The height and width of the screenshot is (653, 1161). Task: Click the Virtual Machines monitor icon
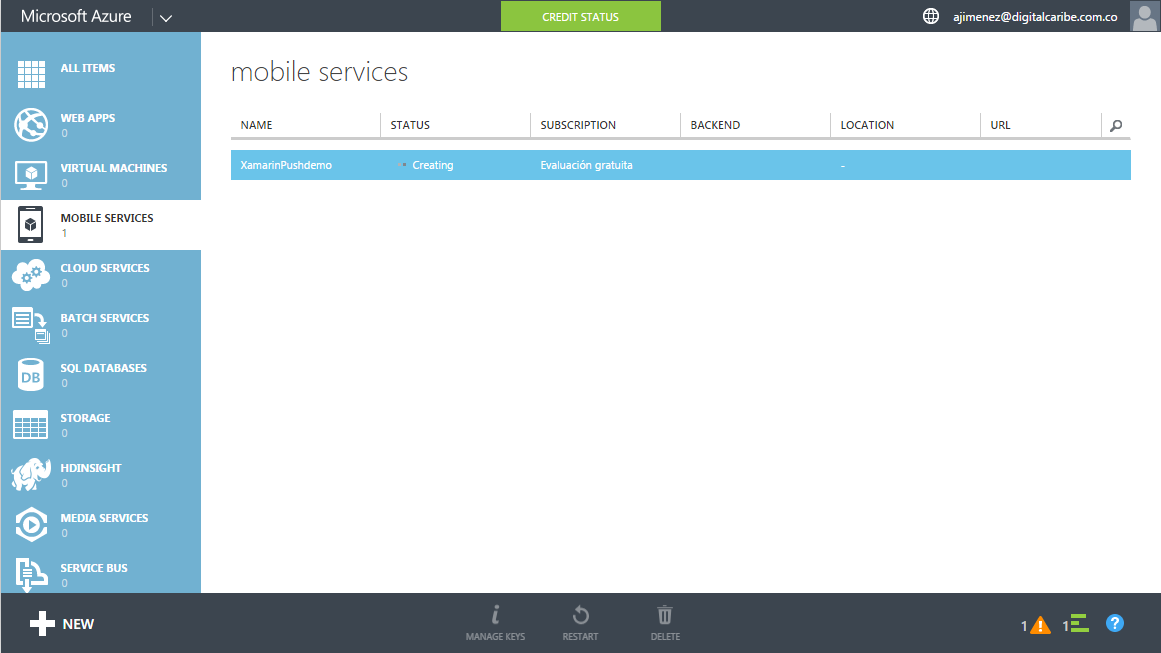31,175
